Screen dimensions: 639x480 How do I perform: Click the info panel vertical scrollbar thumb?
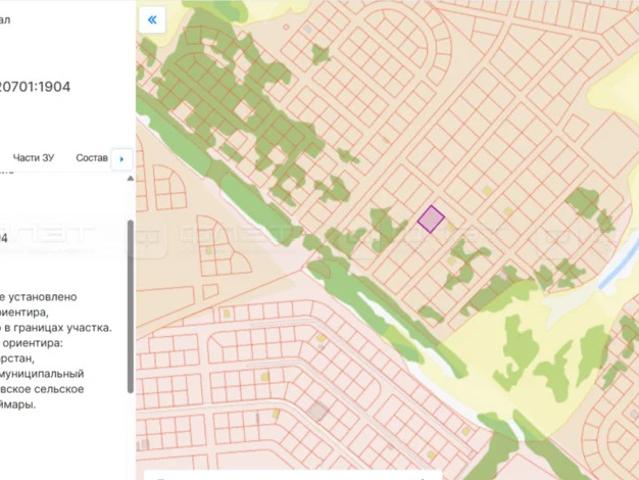point(130,306)
